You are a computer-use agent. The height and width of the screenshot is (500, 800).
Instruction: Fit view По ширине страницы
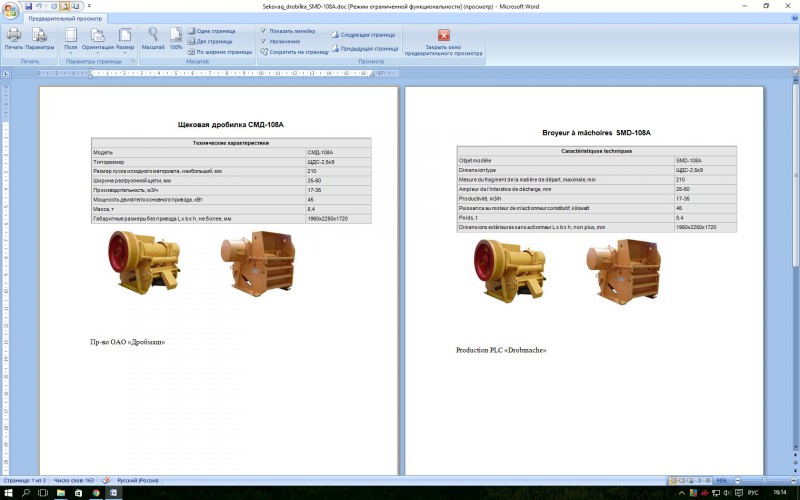click(x=220, y=52)
